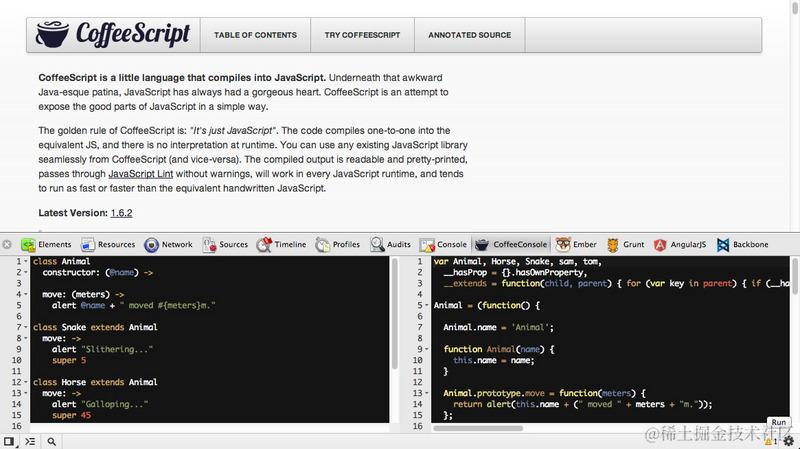Switch to the Console tab label

click(x=452, y=244)
